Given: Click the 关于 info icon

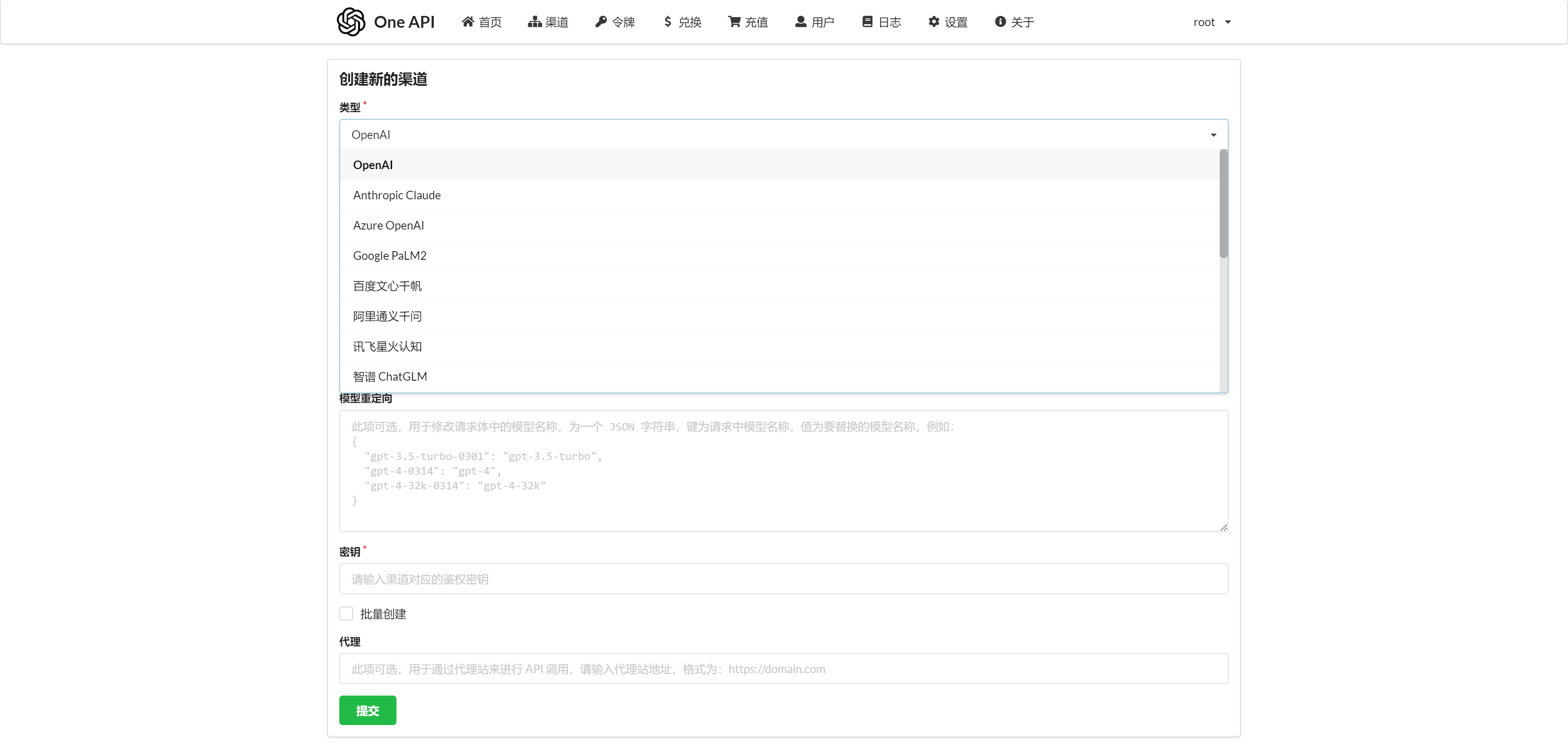Looking at the screenshot, I should [x=1000, y=22].
